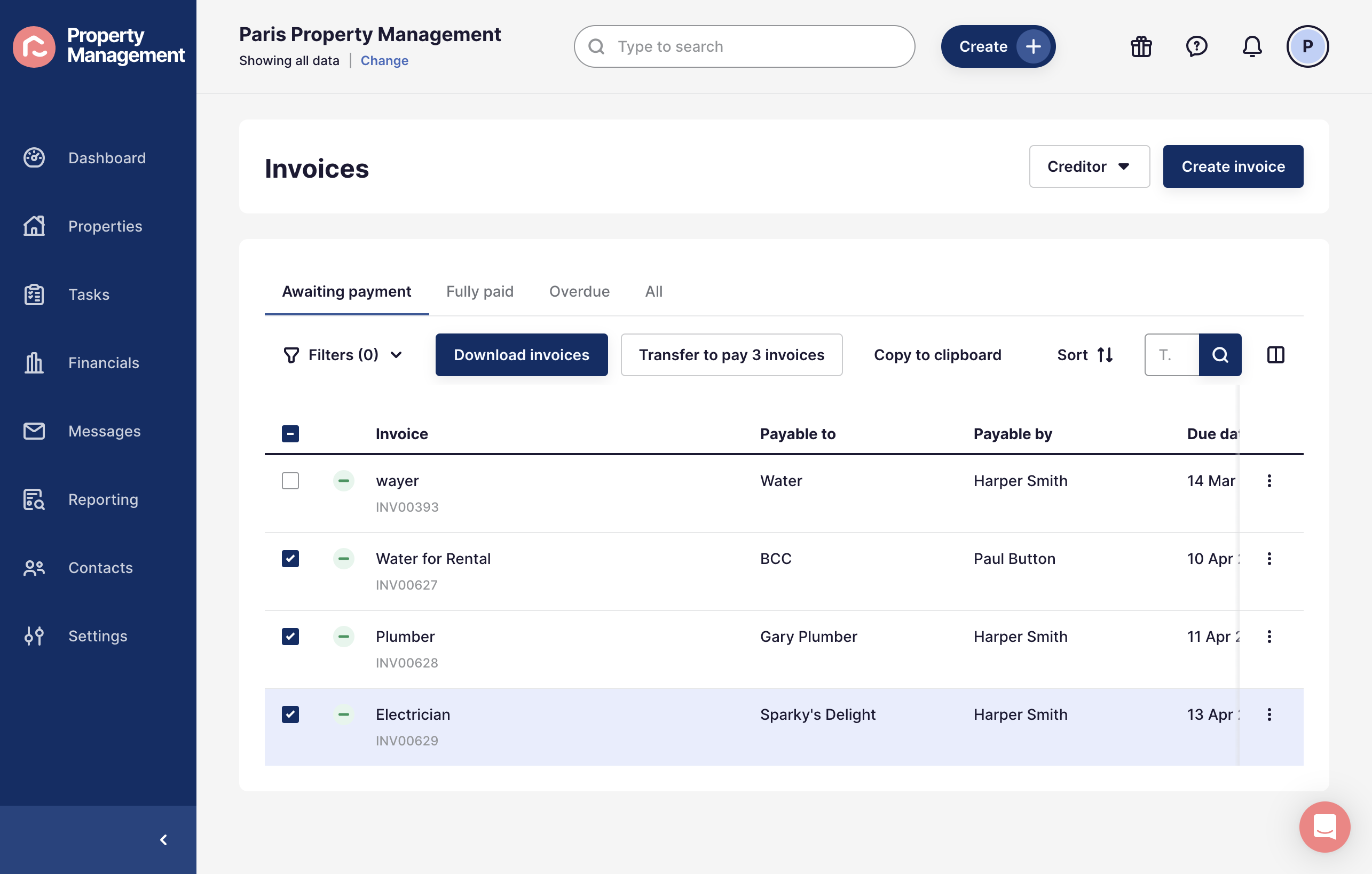This screenshot has width=1372, height=874.
Task: Toggle the select-all header checkbox
Action: [290, 434]
